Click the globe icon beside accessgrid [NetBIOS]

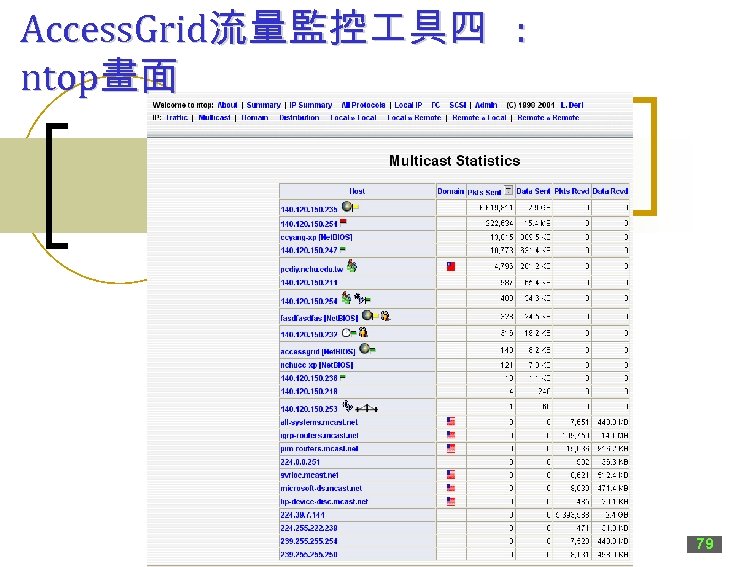click(364, 348)
